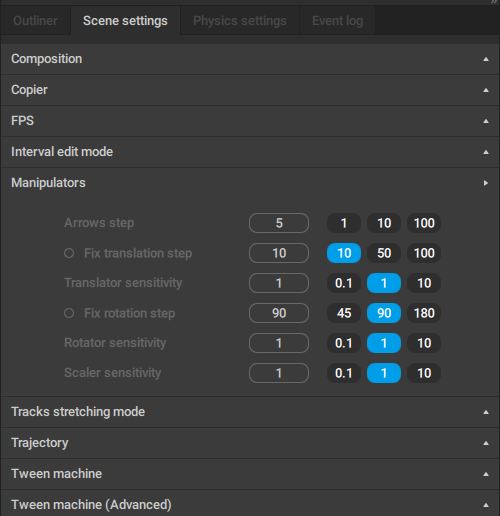Enable Fix rotation step radio button
This screenshot has width=500, height=516.
click(x=69, y=313)
